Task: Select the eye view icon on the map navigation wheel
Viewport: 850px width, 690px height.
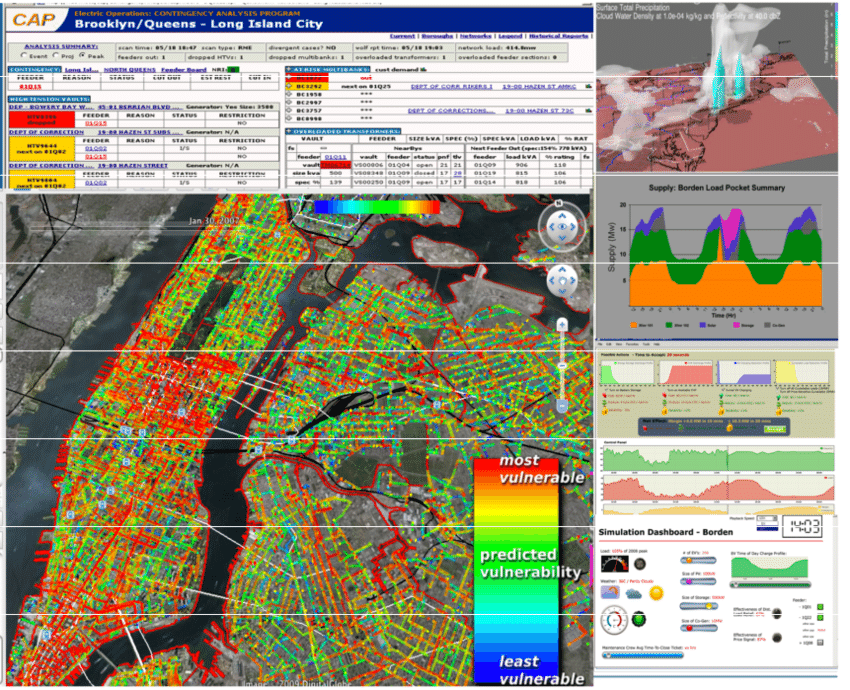Action: coord(563,225)
